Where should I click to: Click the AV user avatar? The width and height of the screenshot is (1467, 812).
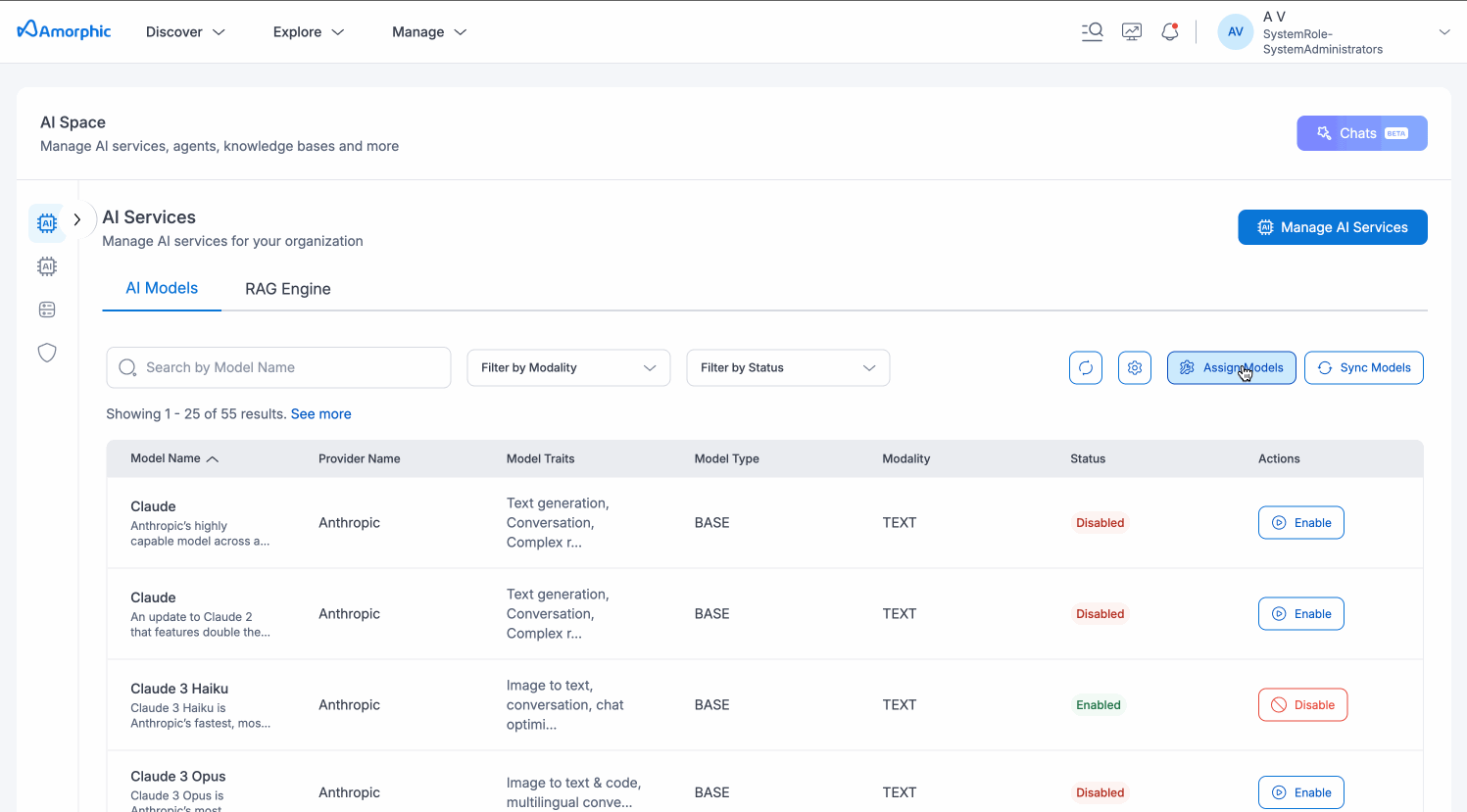1235,31
